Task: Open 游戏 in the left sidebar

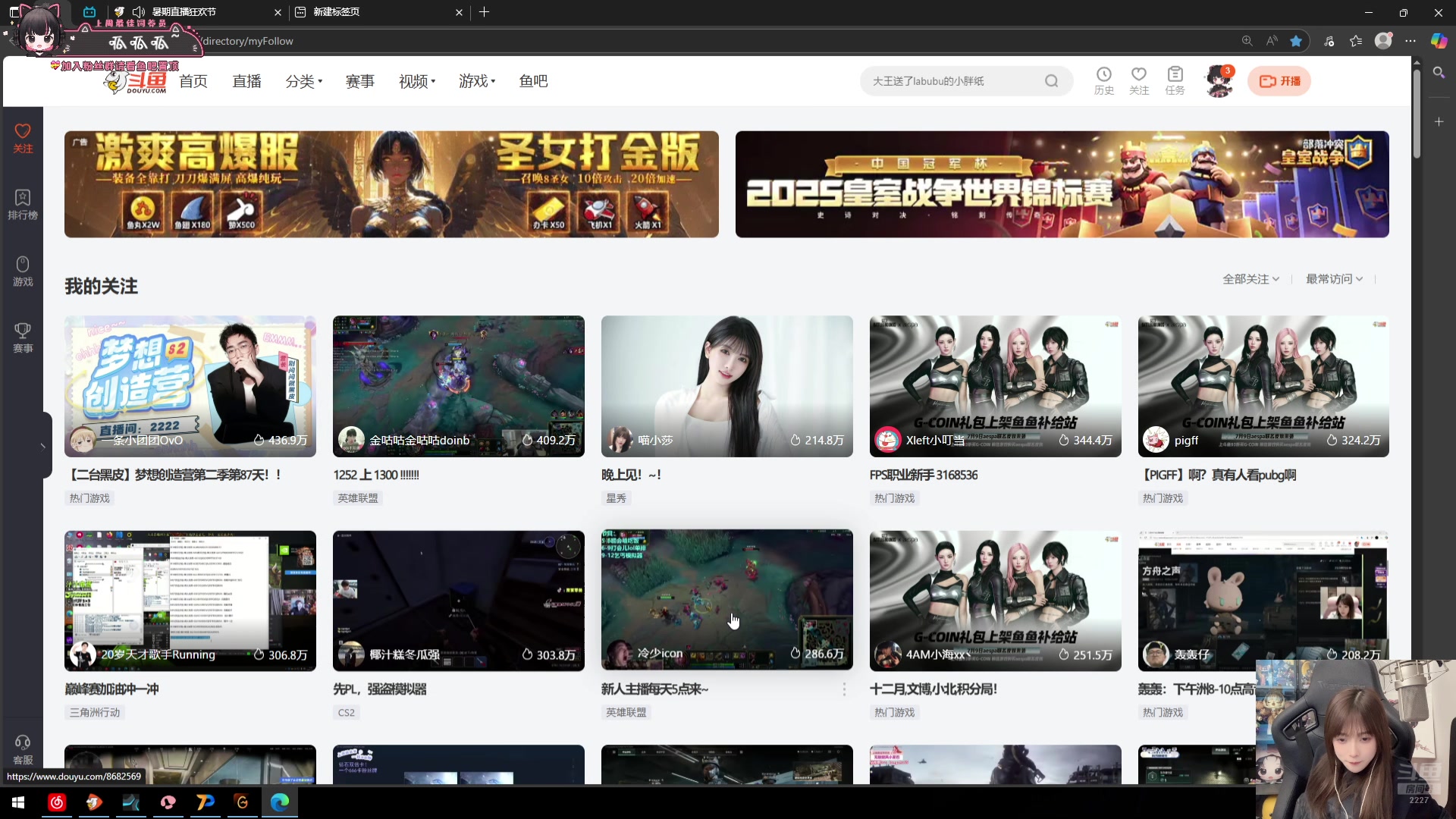Action: [23, 271]
